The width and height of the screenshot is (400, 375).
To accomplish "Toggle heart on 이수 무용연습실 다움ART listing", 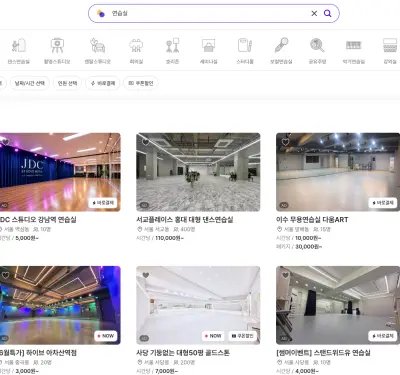I will [x=285, y=142].
